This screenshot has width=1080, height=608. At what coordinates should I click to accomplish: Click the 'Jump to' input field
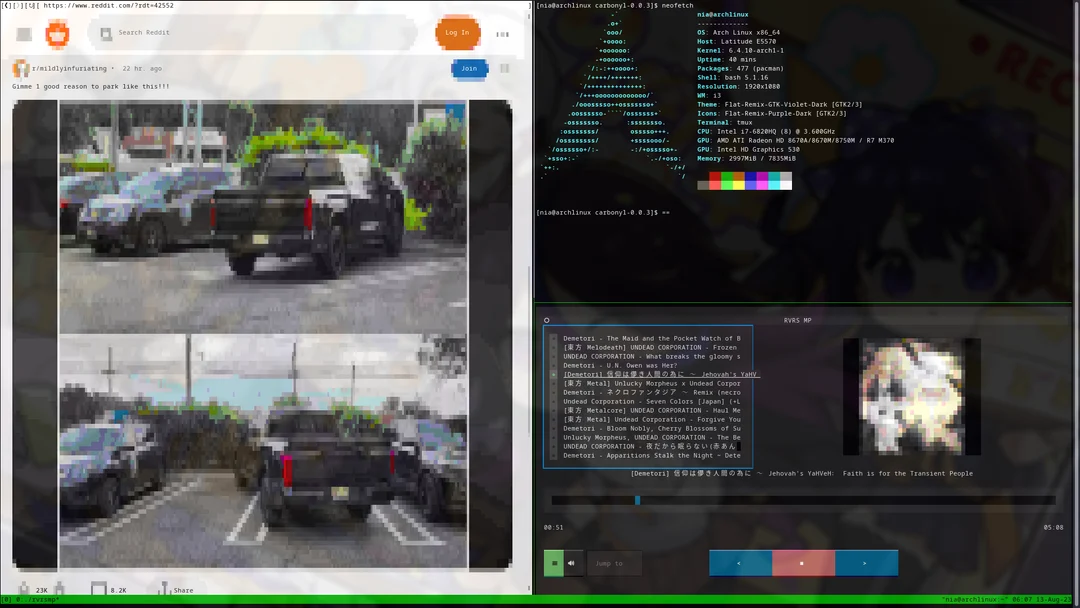coord(614,563)
